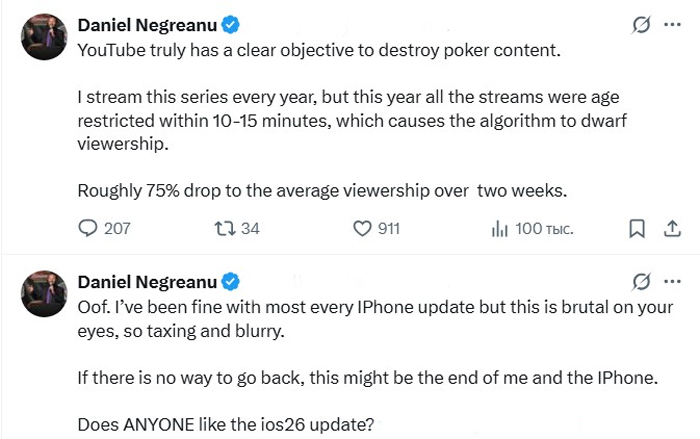The image size is (700, 439).
Task: Click the profile avatar beside the iPhone tweet
Action: coord(44,292)
